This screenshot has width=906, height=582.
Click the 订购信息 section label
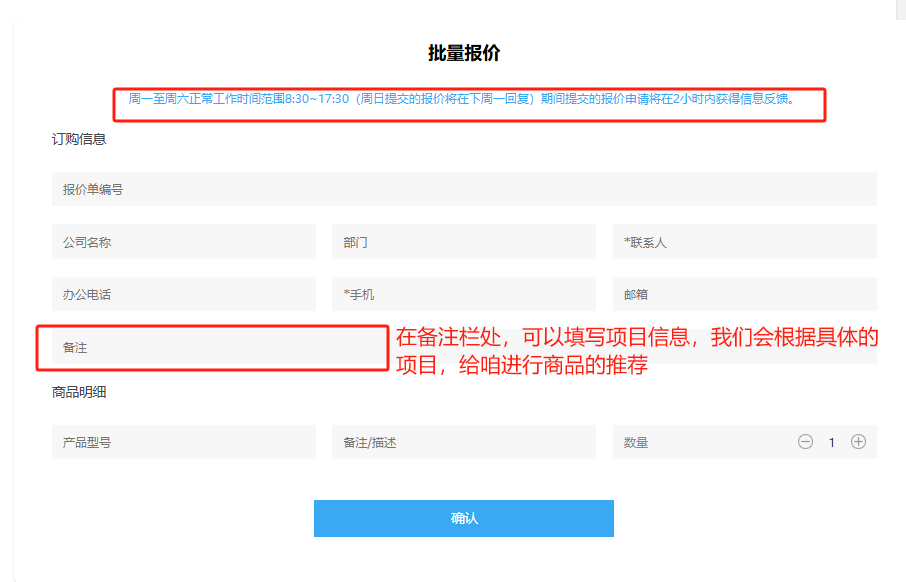[79, 139]
